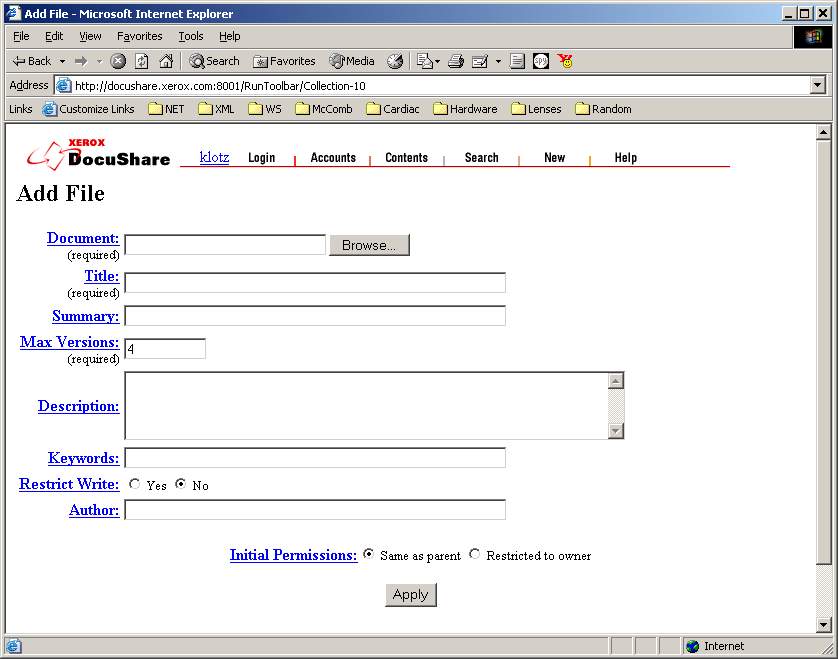Open the NET links folder

pyautogui.click(x=166, y=109)
